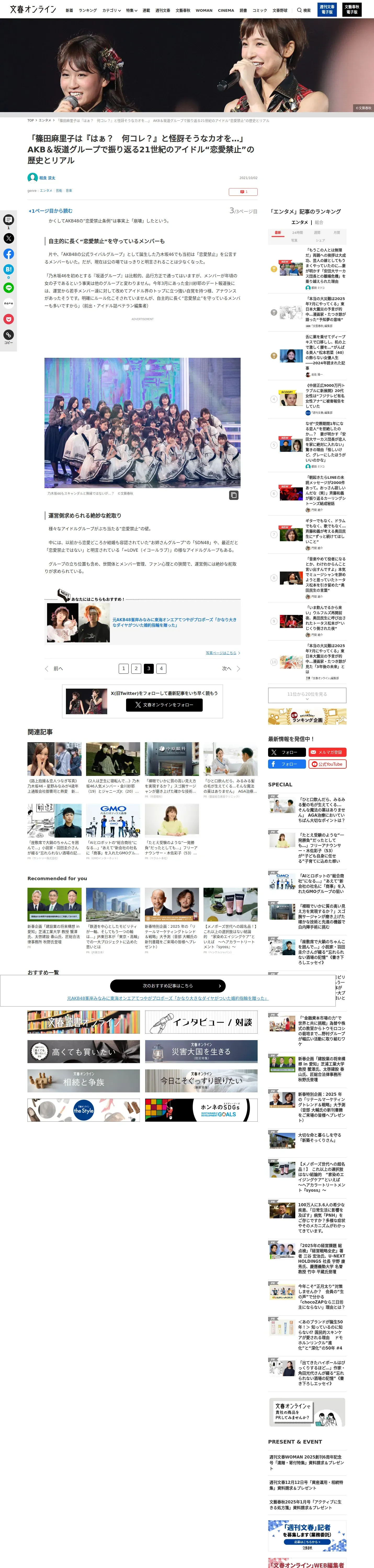This screenshot has width=374, height=1568.
Task: Click the TOP breadcrumb link
Action: (30, 120)
